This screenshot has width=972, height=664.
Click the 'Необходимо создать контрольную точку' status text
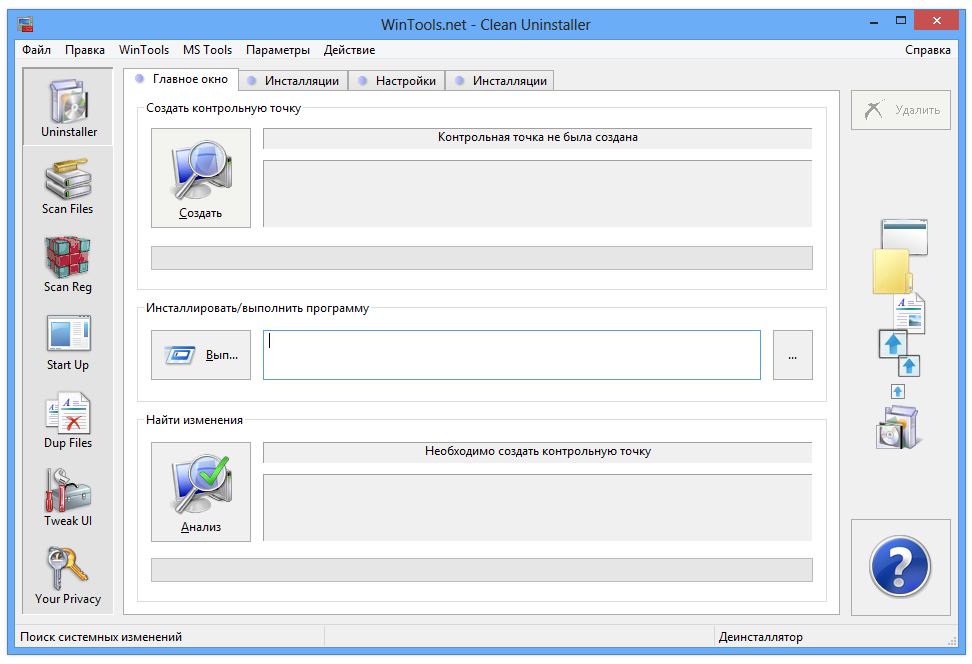pos(537,451)
